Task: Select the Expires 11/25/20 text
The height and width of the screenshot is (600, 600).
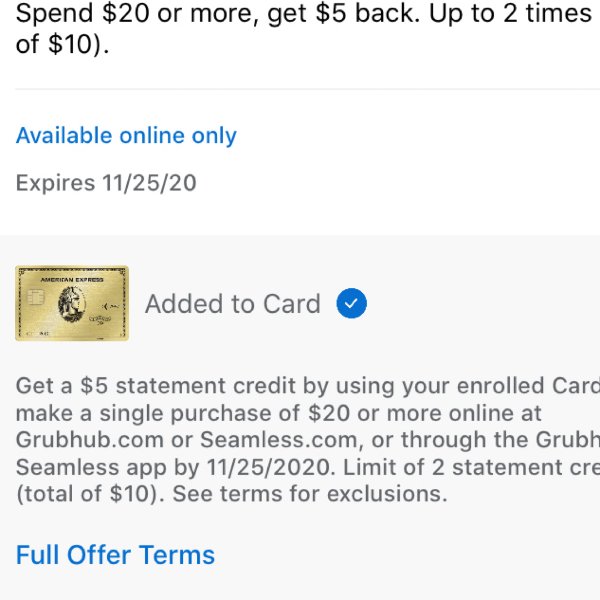Action: pos(106,183)
